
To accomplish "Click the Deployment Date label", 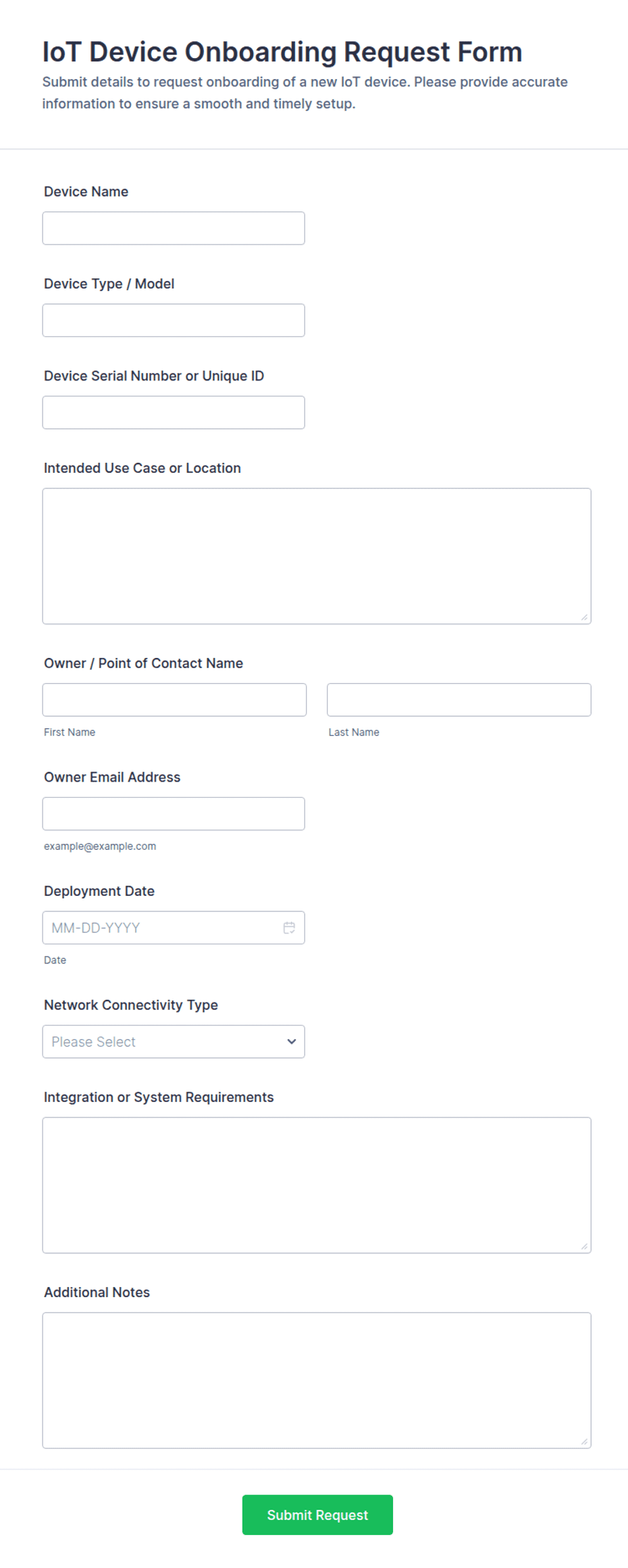I will pyautogui.click(x=99, y=890).
